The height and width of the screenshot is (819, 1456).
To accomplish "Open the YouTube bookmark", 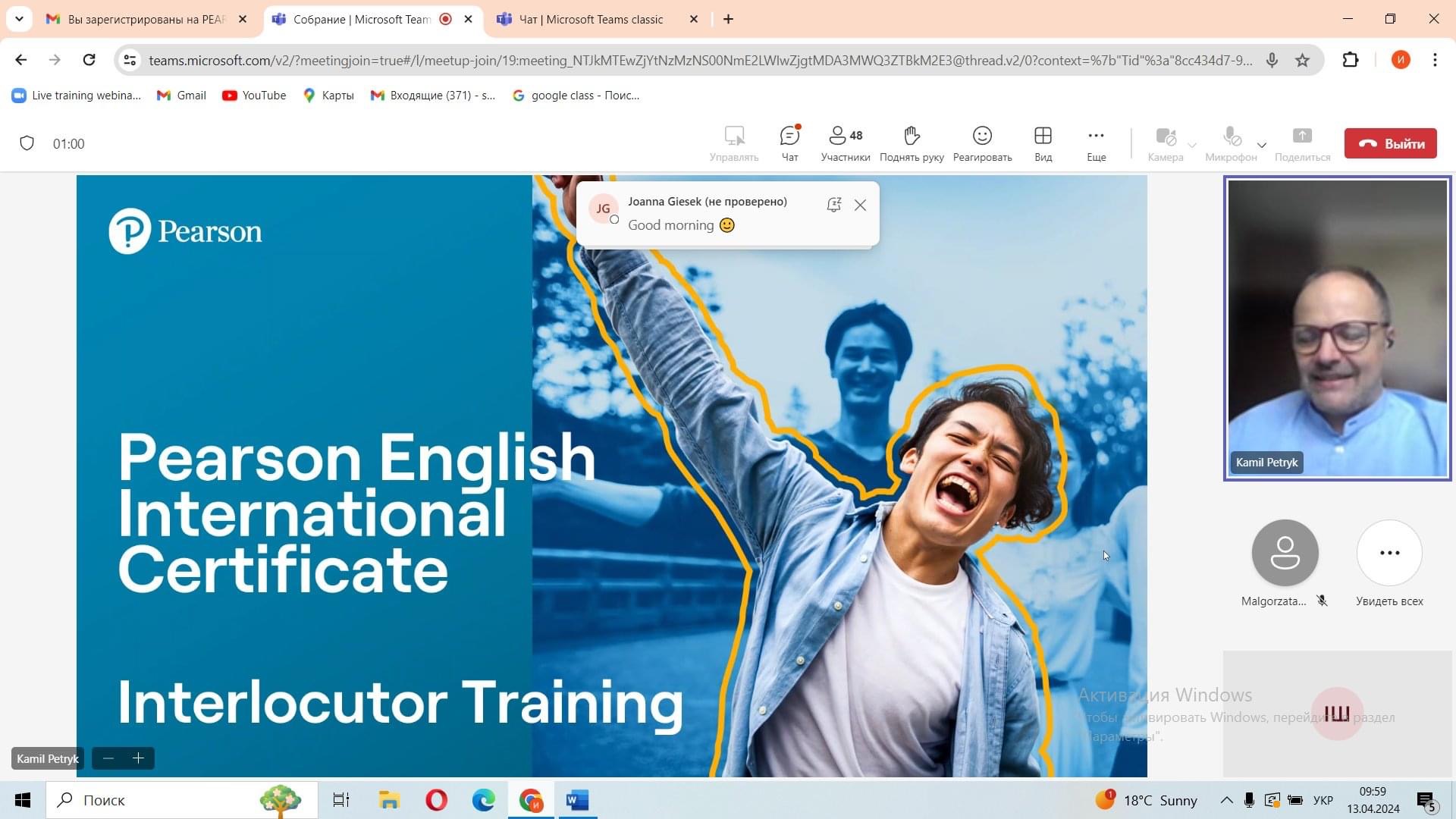I will pyautogui.click(x=254, y=96).
